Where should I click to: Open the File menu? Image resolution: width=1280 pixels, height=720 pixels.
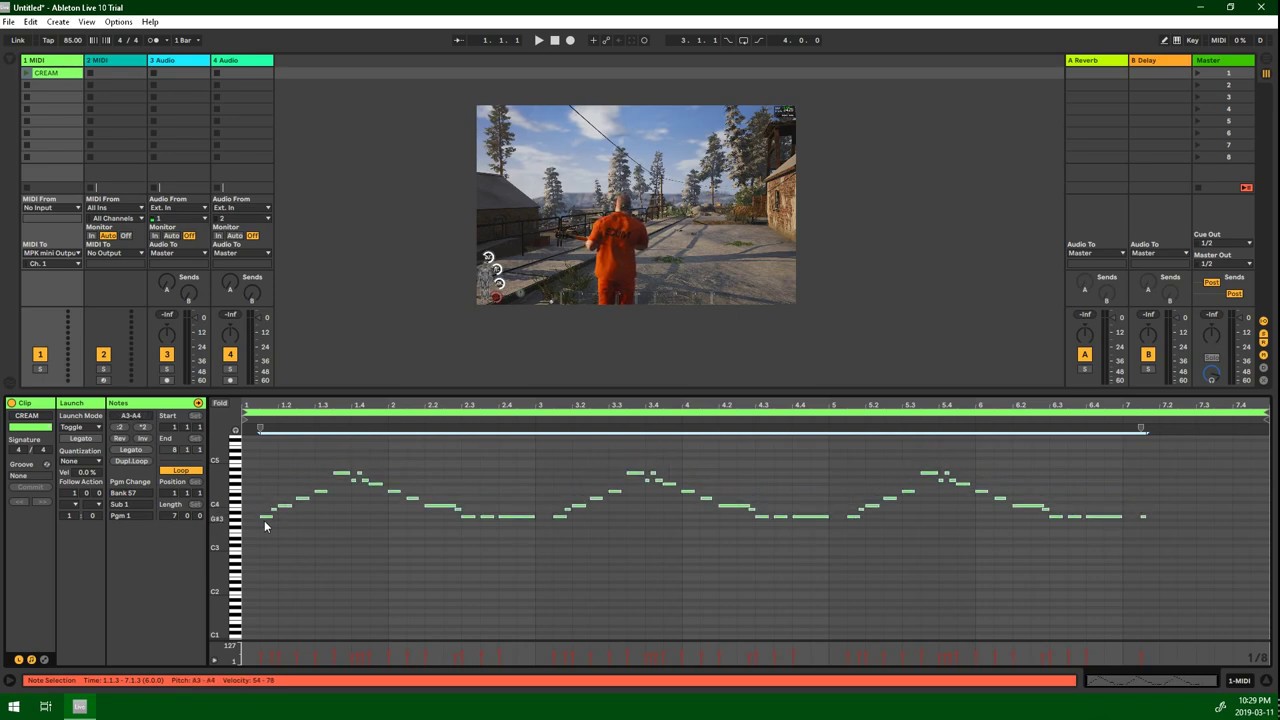(x=8, y=21)
